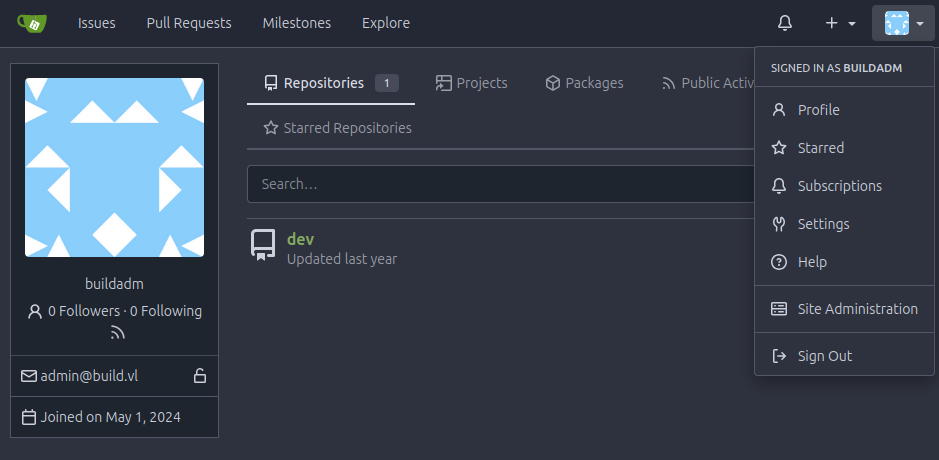
Task: Open Site Administration menu entry
Action: click(857, 309)
